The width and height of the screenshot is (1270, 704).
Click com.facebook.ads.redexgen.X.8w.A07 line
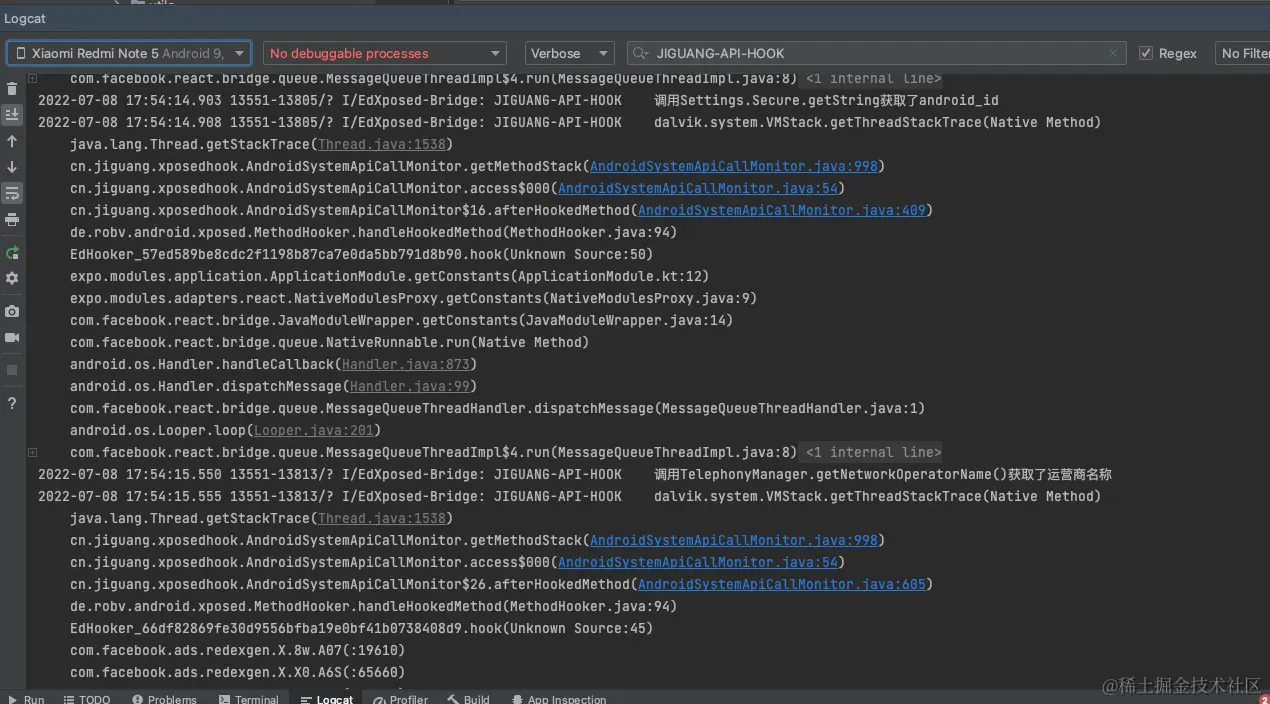[x=237, y=650]
